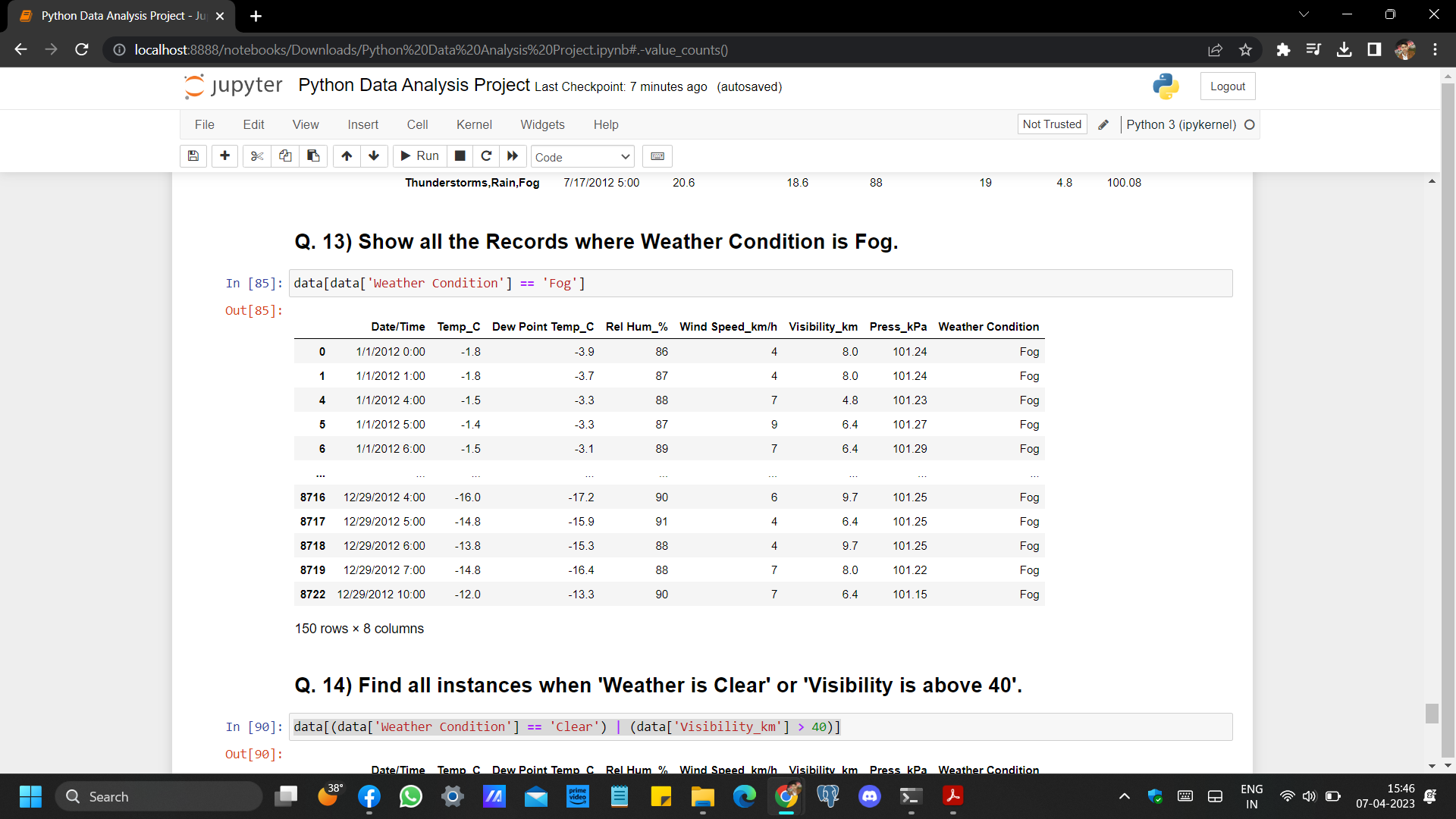Viewport: 1456px width, 819px height.
Task: Click the Logout button
Action: tap(1227, 86)
